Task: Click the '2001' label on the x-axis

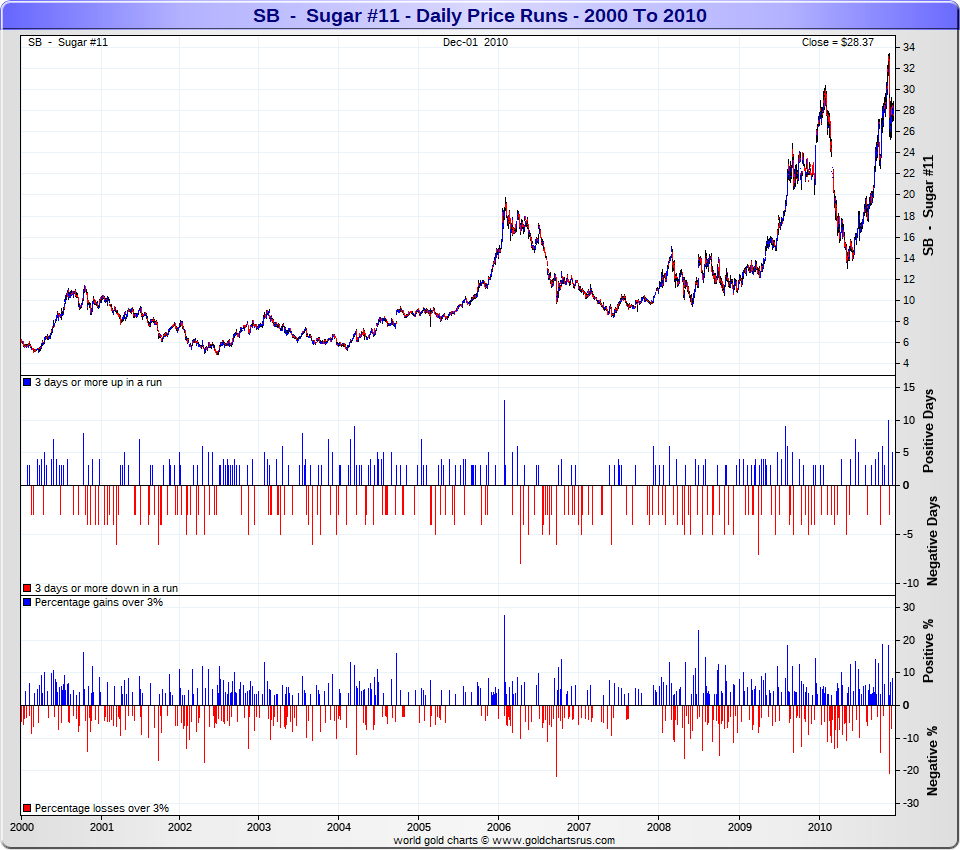Action: (x=102, y=827)
